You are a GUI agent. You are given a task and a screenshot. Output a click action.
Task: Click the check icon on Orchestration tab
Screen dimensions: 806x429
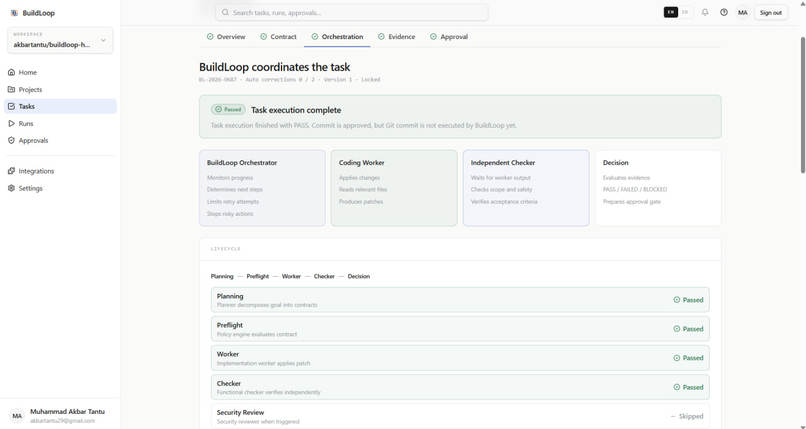[x=315, y=36]
